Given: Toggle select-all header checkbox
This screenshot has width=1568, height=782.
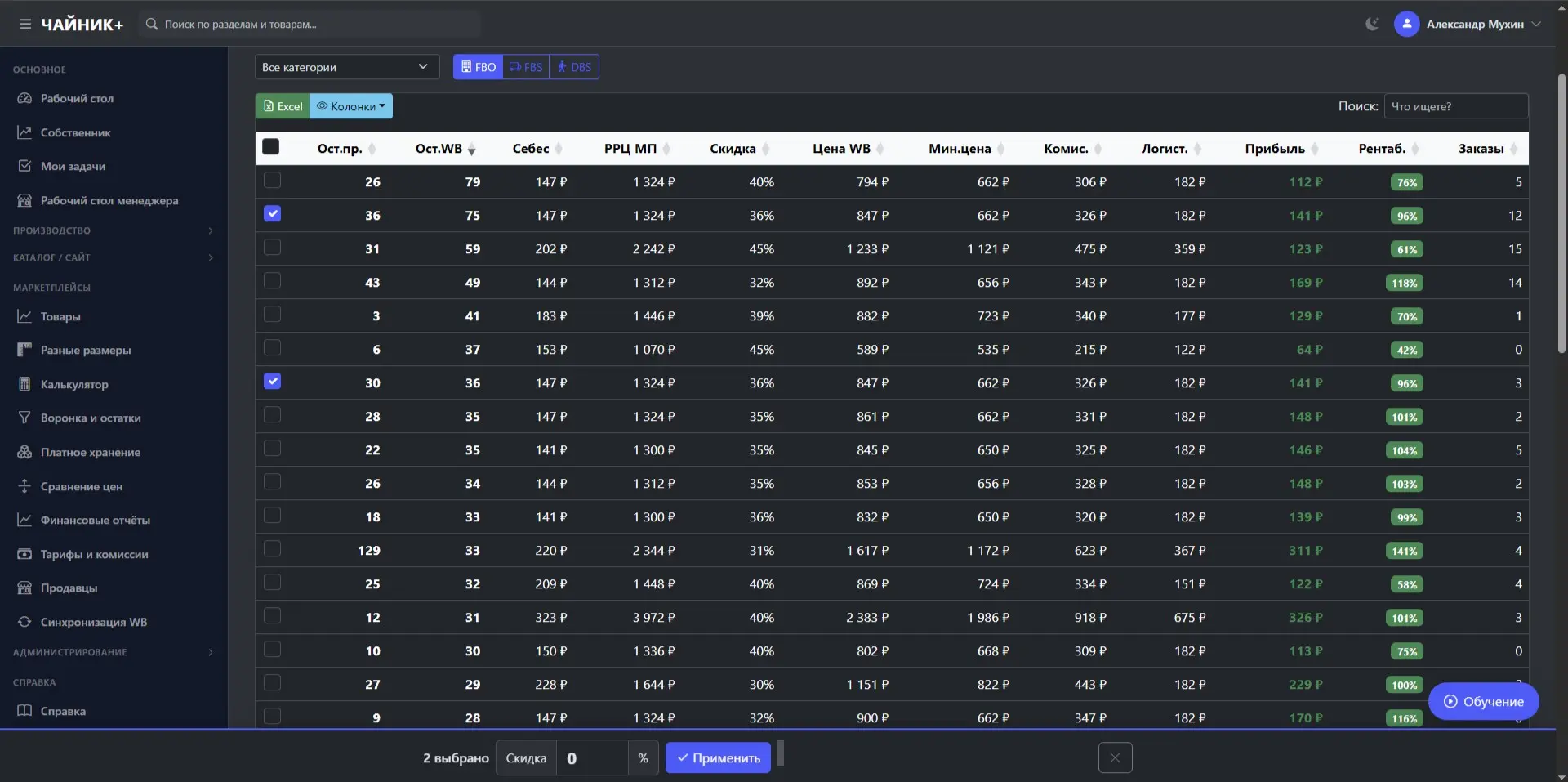Looking at the screenshot, I should click(271, 147).
